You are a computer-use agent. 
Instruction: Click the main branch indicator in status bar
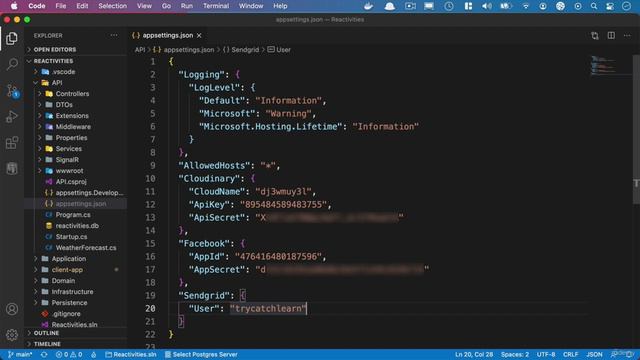coord(20,354)
